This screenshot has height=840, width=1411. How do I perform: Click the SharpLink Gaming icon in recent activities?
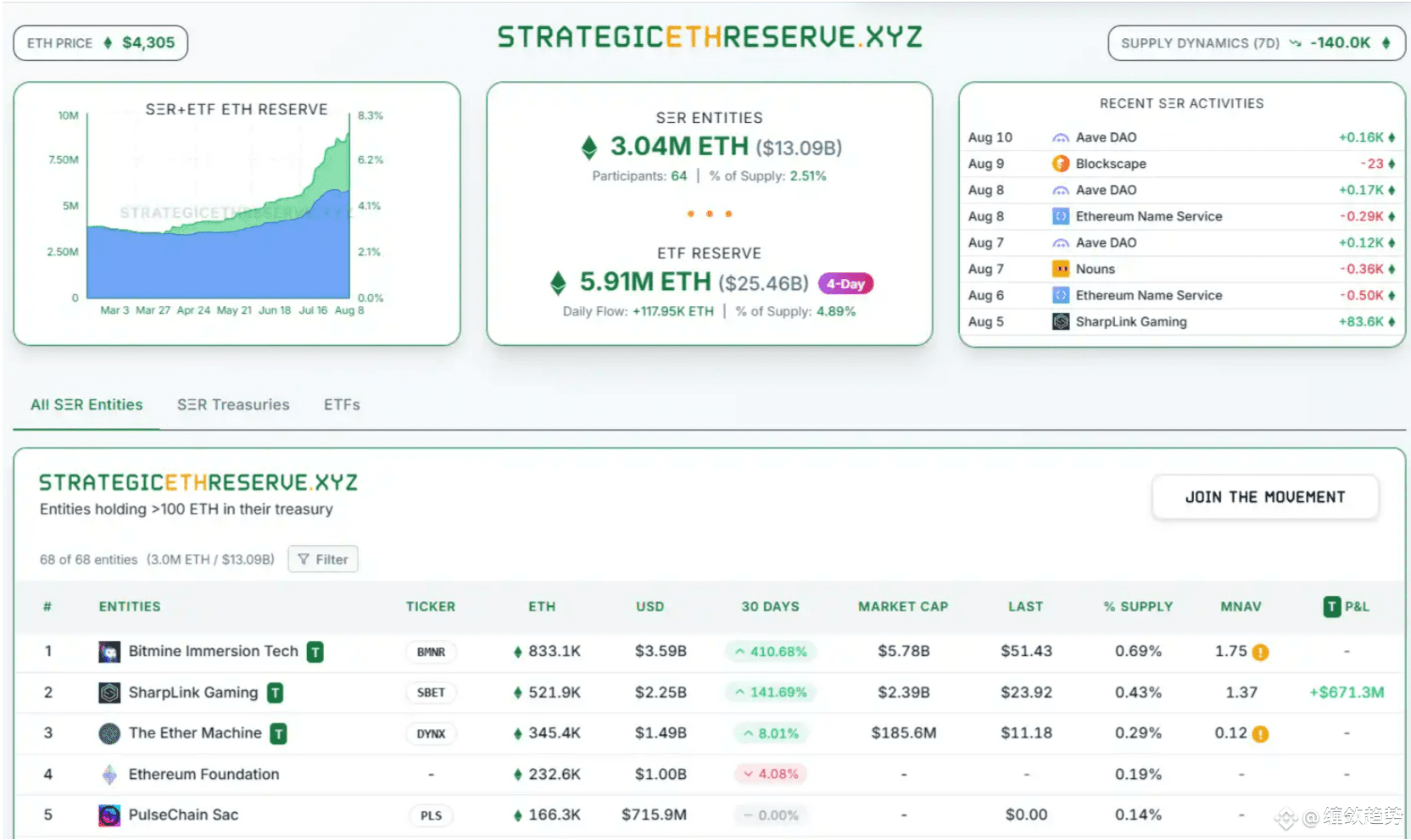pyautogui.click(x=1061, y=321)
